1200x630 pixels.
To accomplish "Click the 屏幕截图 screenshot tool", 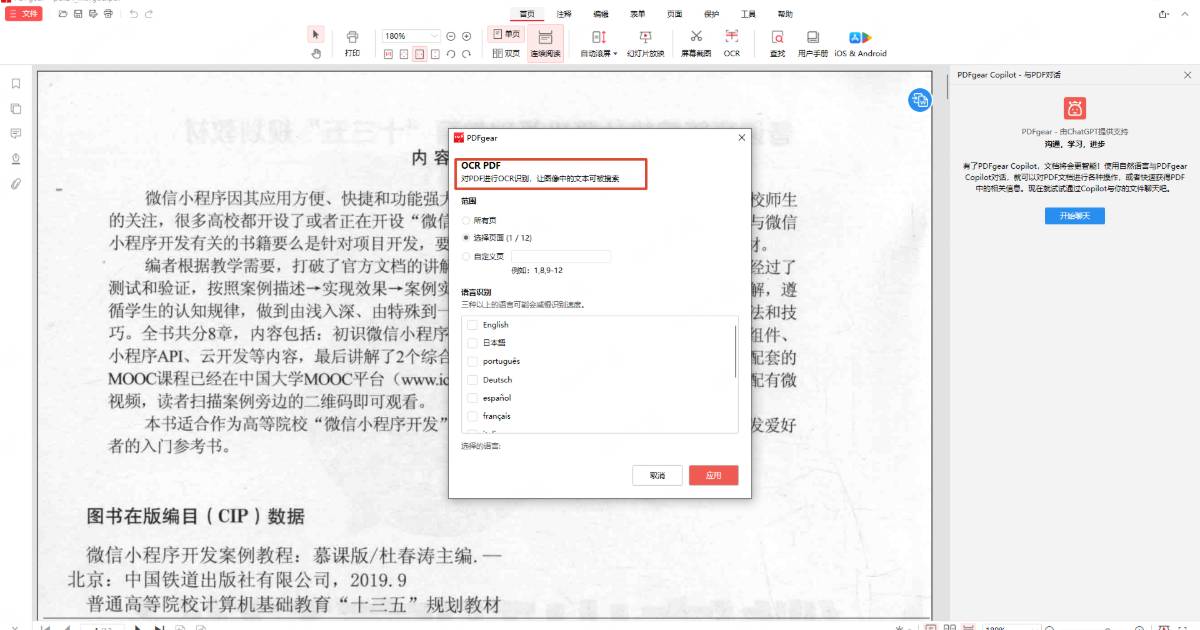I will point(696,43).
